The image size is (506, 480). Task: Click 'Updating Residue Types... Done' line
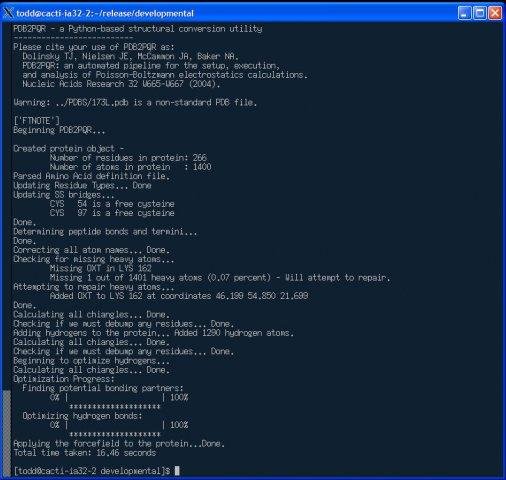pyautogui.click(x=82, y=185)
